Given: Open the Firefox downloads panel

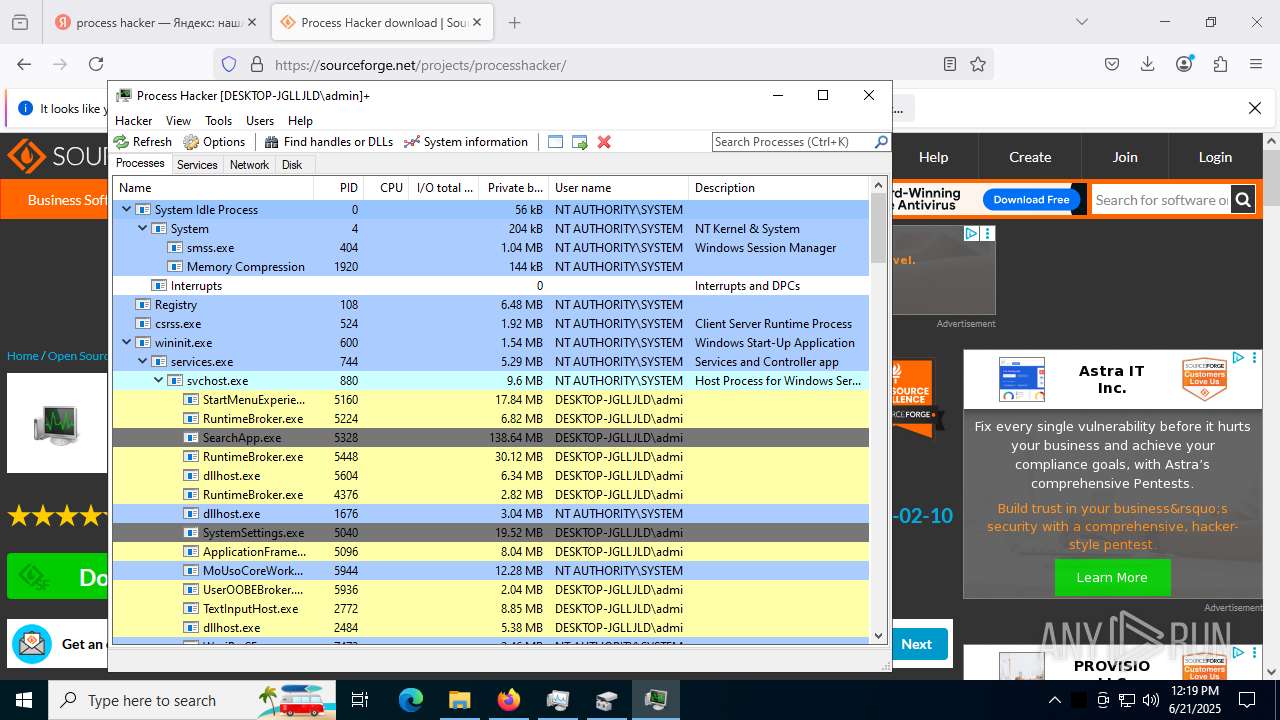Looking at the screenshot, I should (1148, 64).
